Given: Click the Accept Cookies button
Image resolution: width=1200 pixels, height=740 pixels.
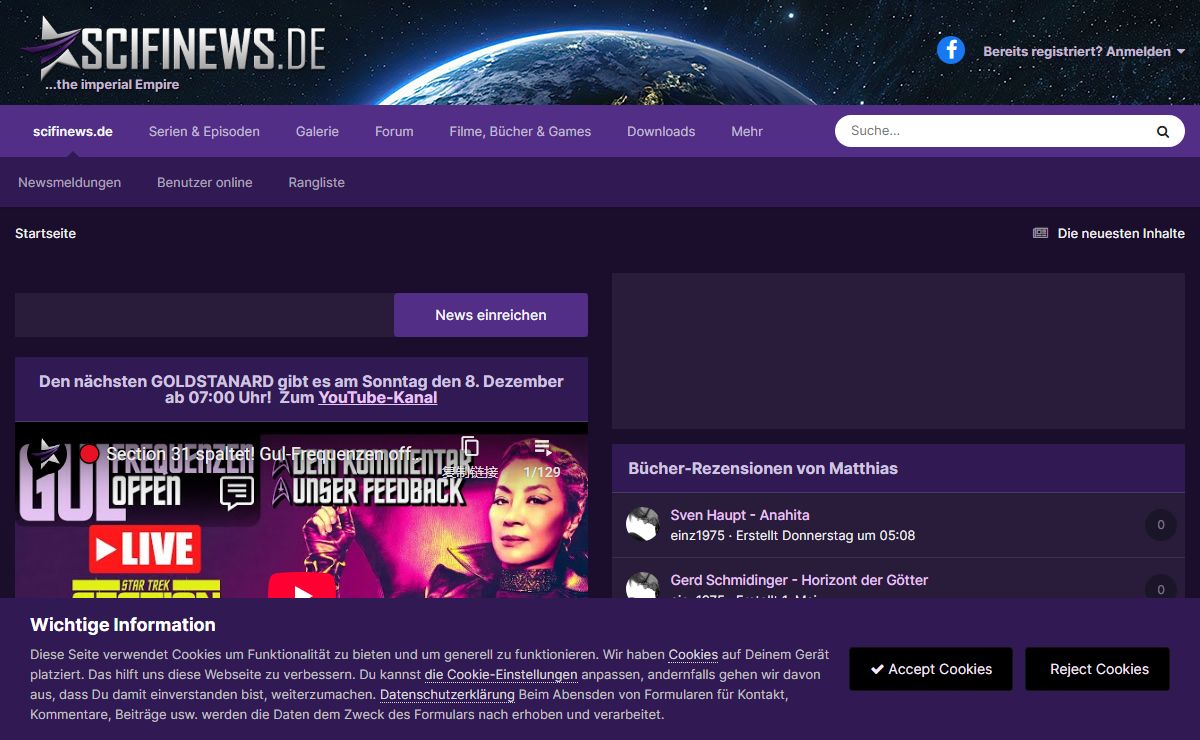Looking at the screenshot, I should (931, 669).
